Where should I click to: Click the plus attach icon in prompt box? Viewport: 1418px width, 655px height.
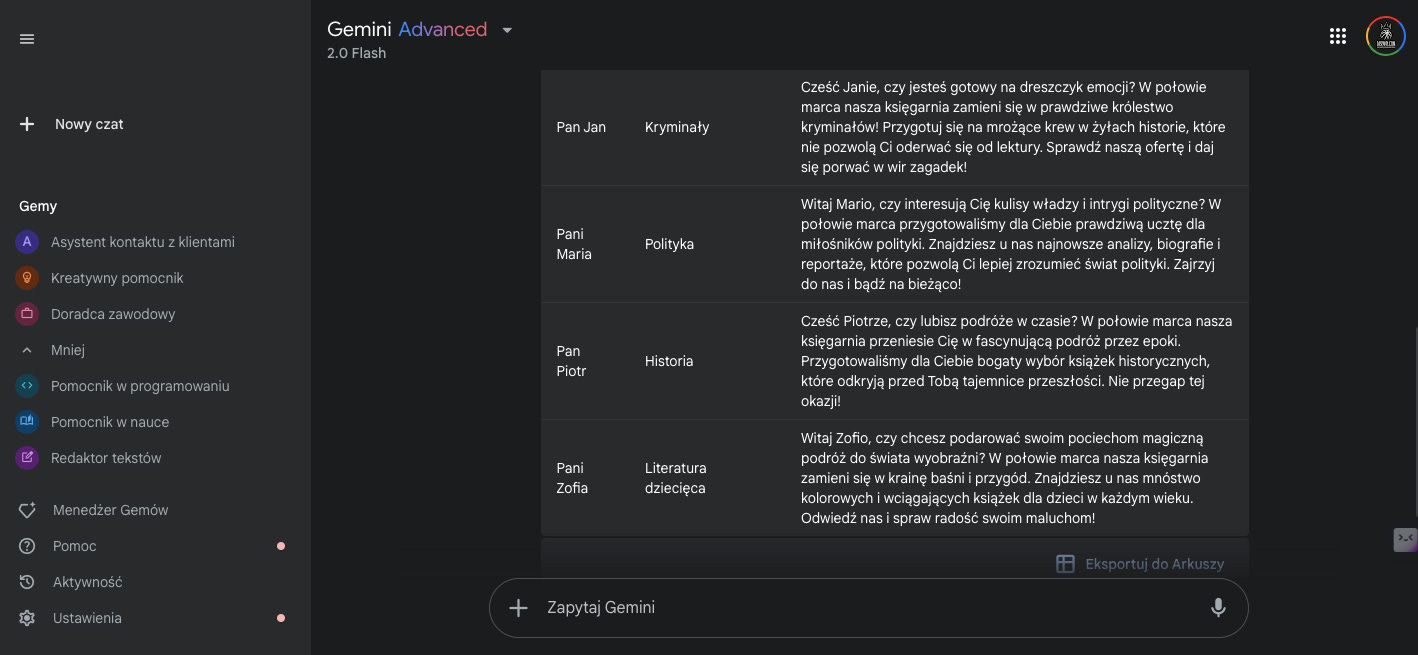518,607
